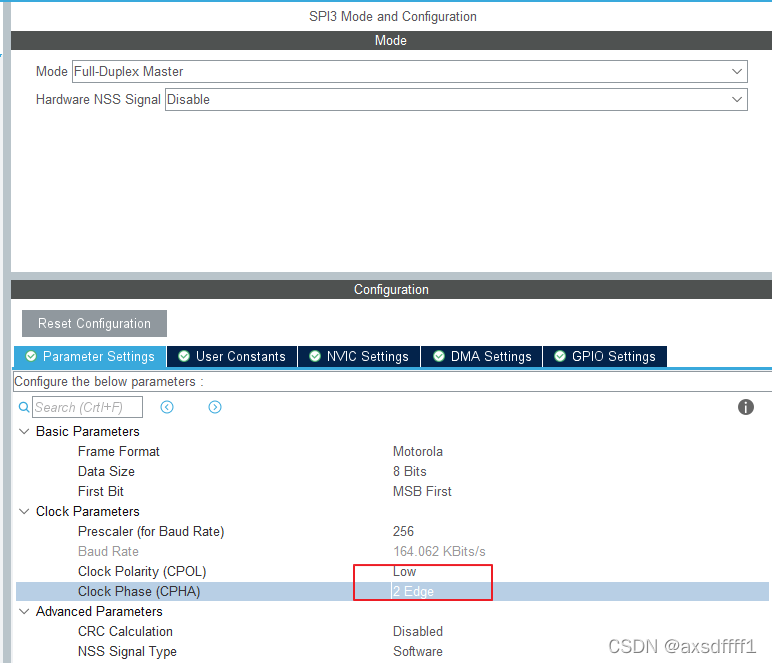Click the search magnifier icon
This screenshot has width=772, height=663.
24,407
